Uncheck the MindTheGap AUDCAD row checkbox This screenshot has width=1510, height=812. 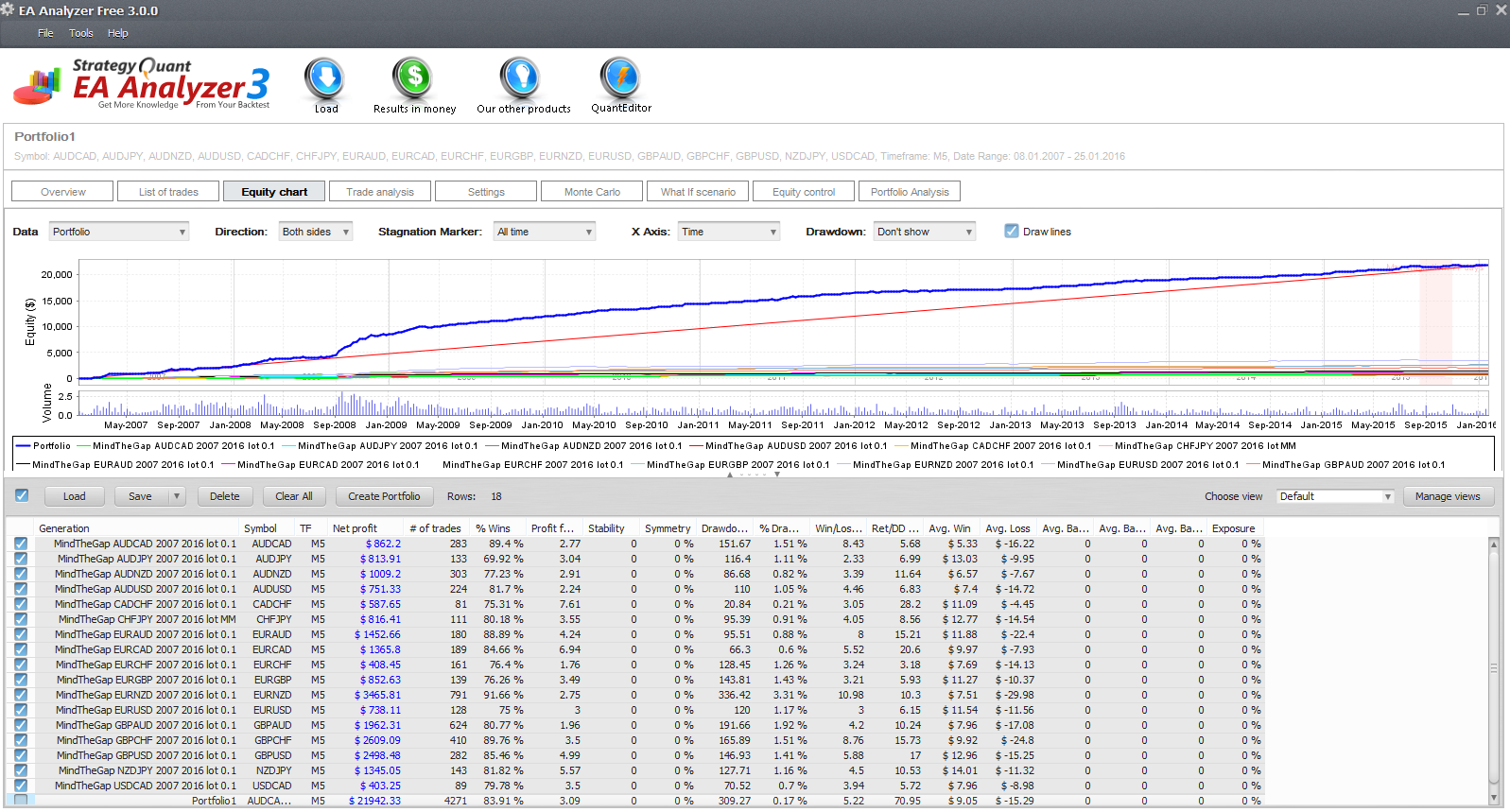pyautogui.click(x=21, y=544)
